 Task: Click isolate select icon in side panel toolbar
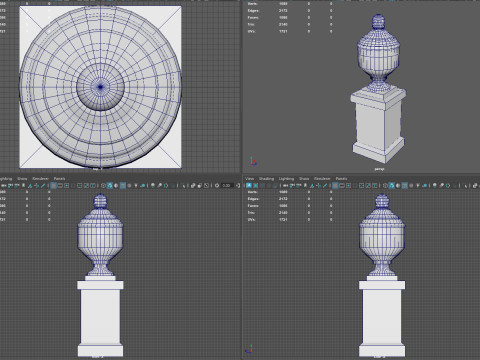click(465, 185)
